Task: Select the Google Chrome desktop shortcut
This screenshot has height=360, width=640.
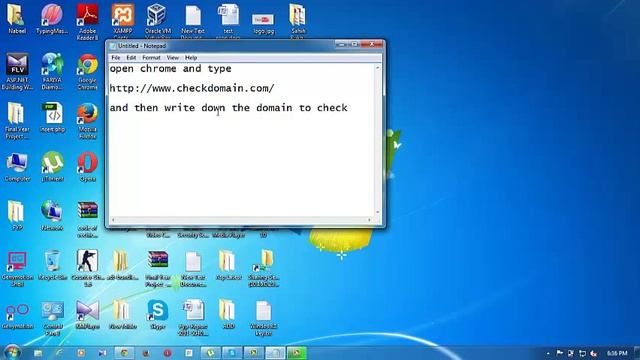Action: [87, 71]
